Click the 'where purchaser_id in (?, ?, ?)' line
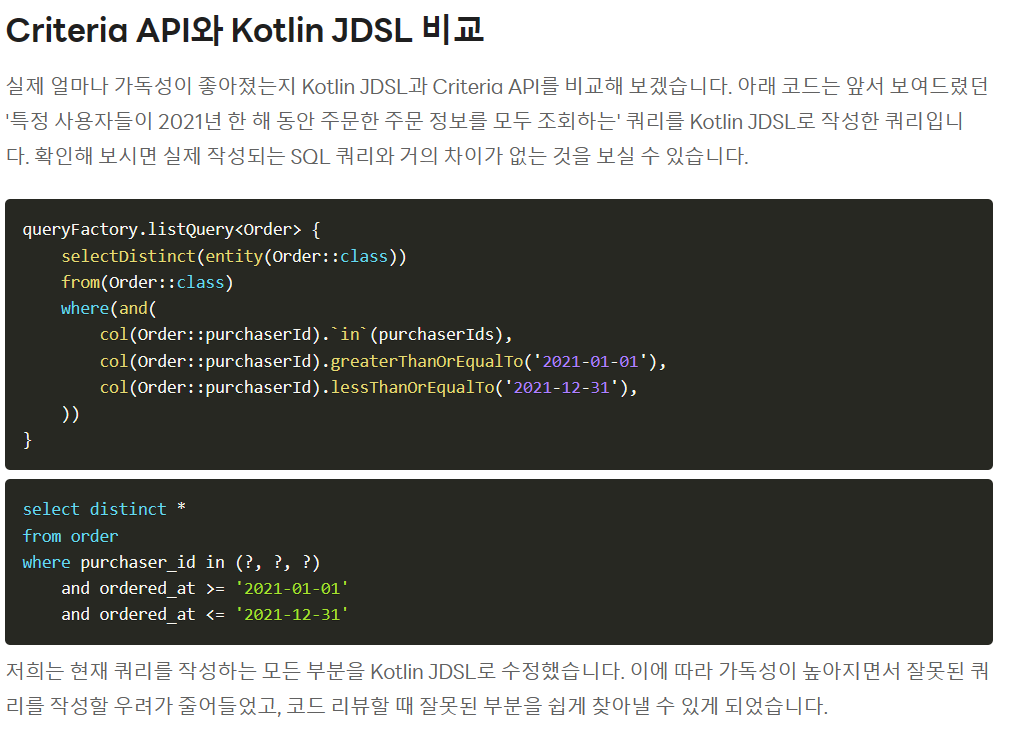1011x729 pixels. point(171,563)
